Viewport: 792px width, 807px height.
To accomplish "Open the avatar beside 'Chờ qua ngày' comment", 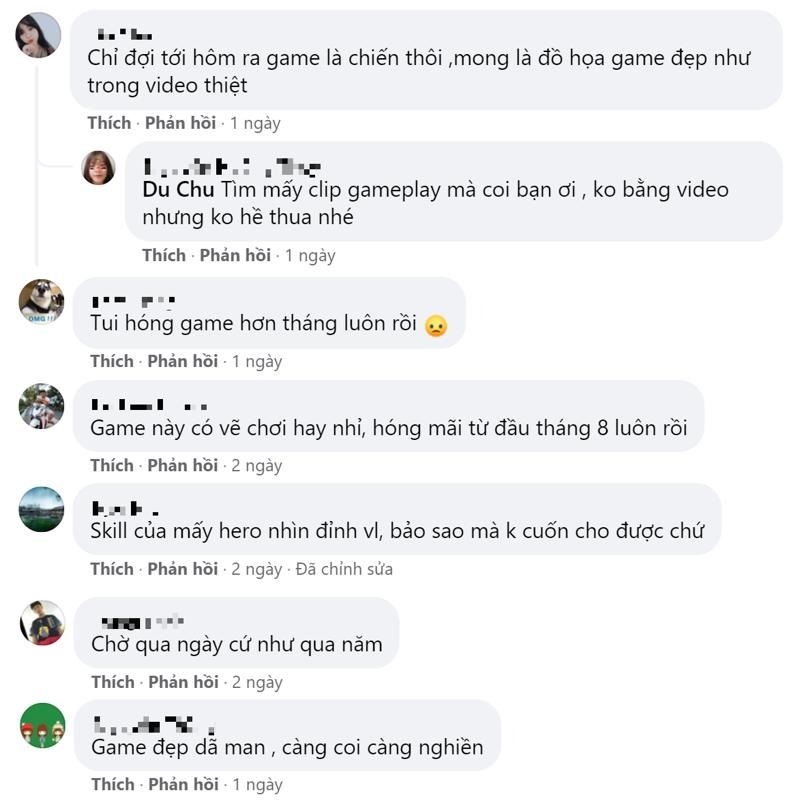I will [x=42, y=623].
